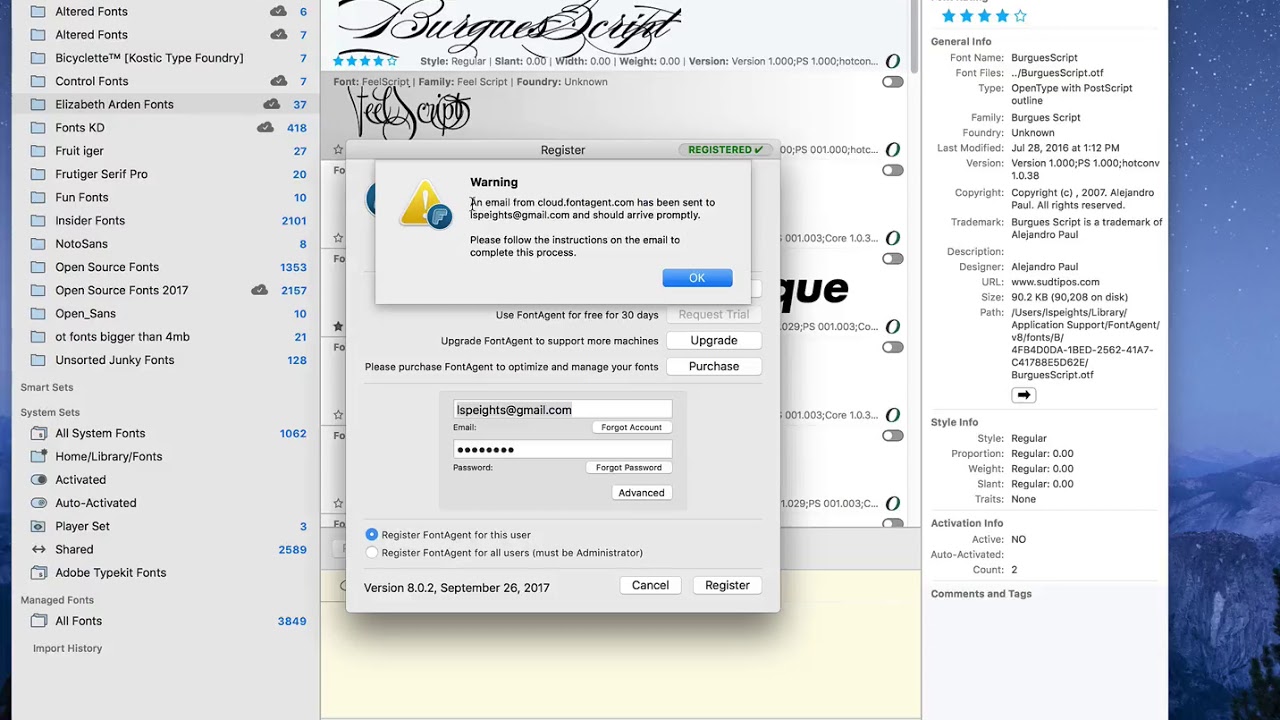Click the cloud icon beside Control Fonts
1280x720 pixels.
[x=279, y=81]
